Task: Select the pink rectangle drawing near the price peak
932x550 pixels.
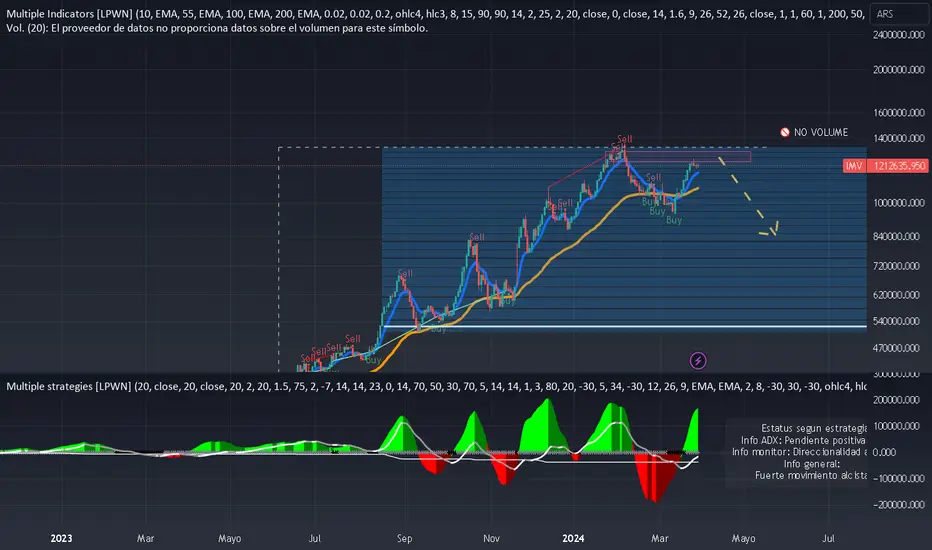Action: (x=678, y=156)
